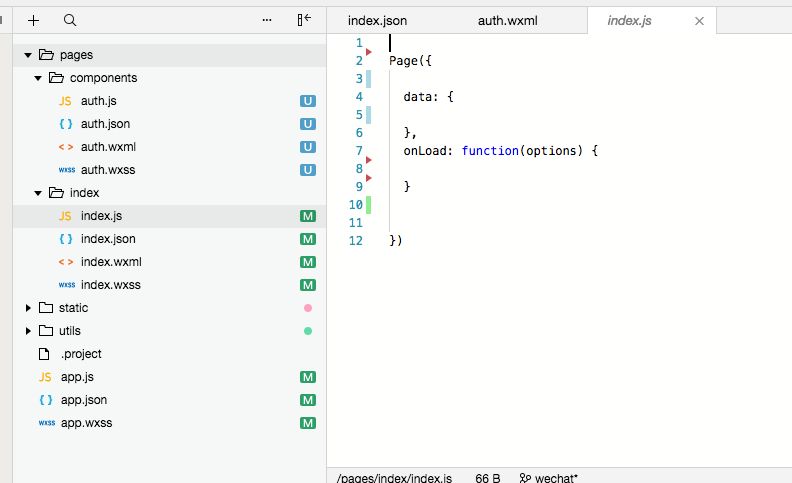The height and width of the screenshot is (483, 792).
Task: Open auth.wxss in the file tree
Action: click(x=108, y=170)
